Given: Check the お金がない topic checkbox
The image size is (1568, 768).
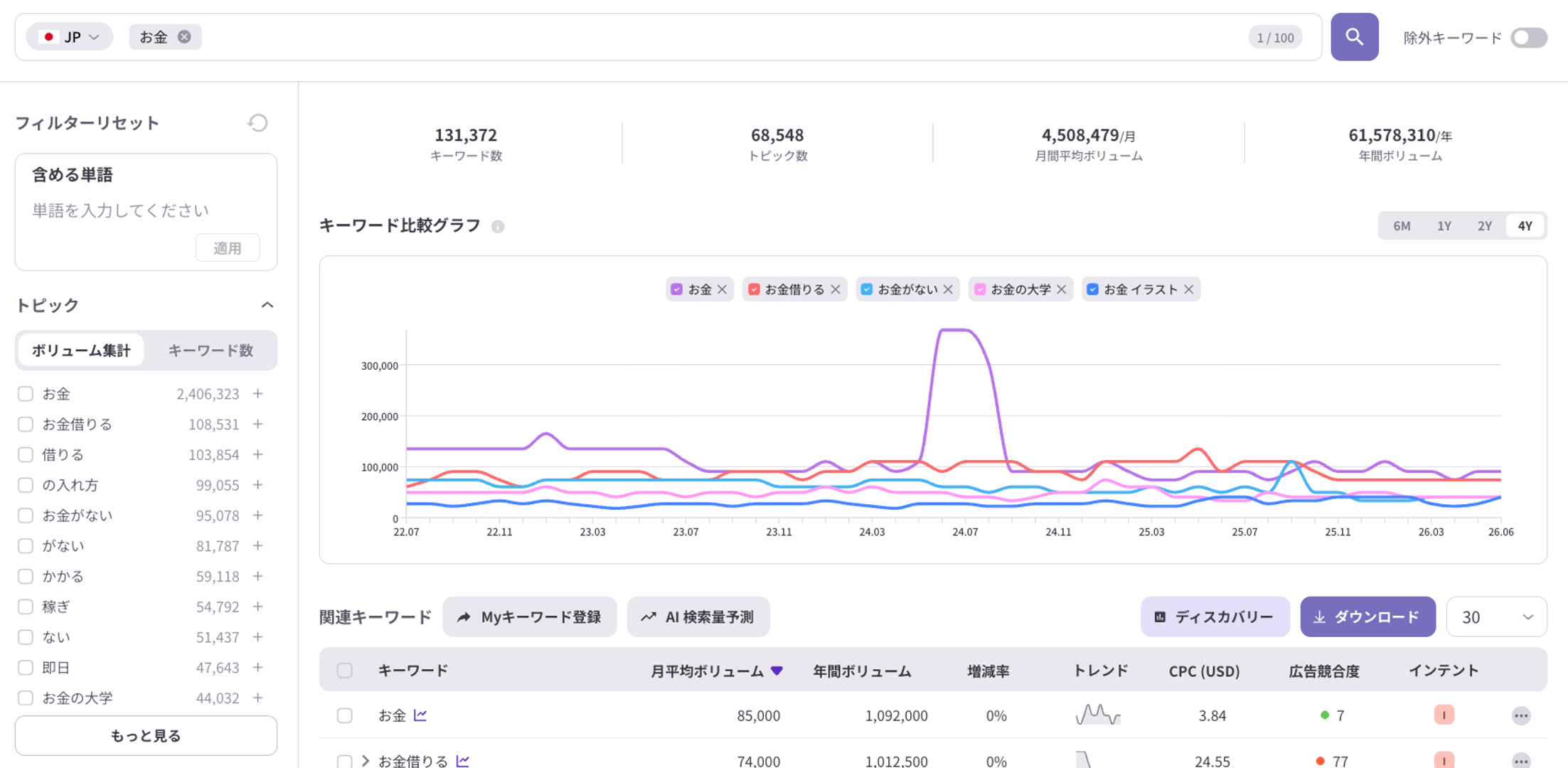Looking at the screenshot, I should [x=26, y=516].
